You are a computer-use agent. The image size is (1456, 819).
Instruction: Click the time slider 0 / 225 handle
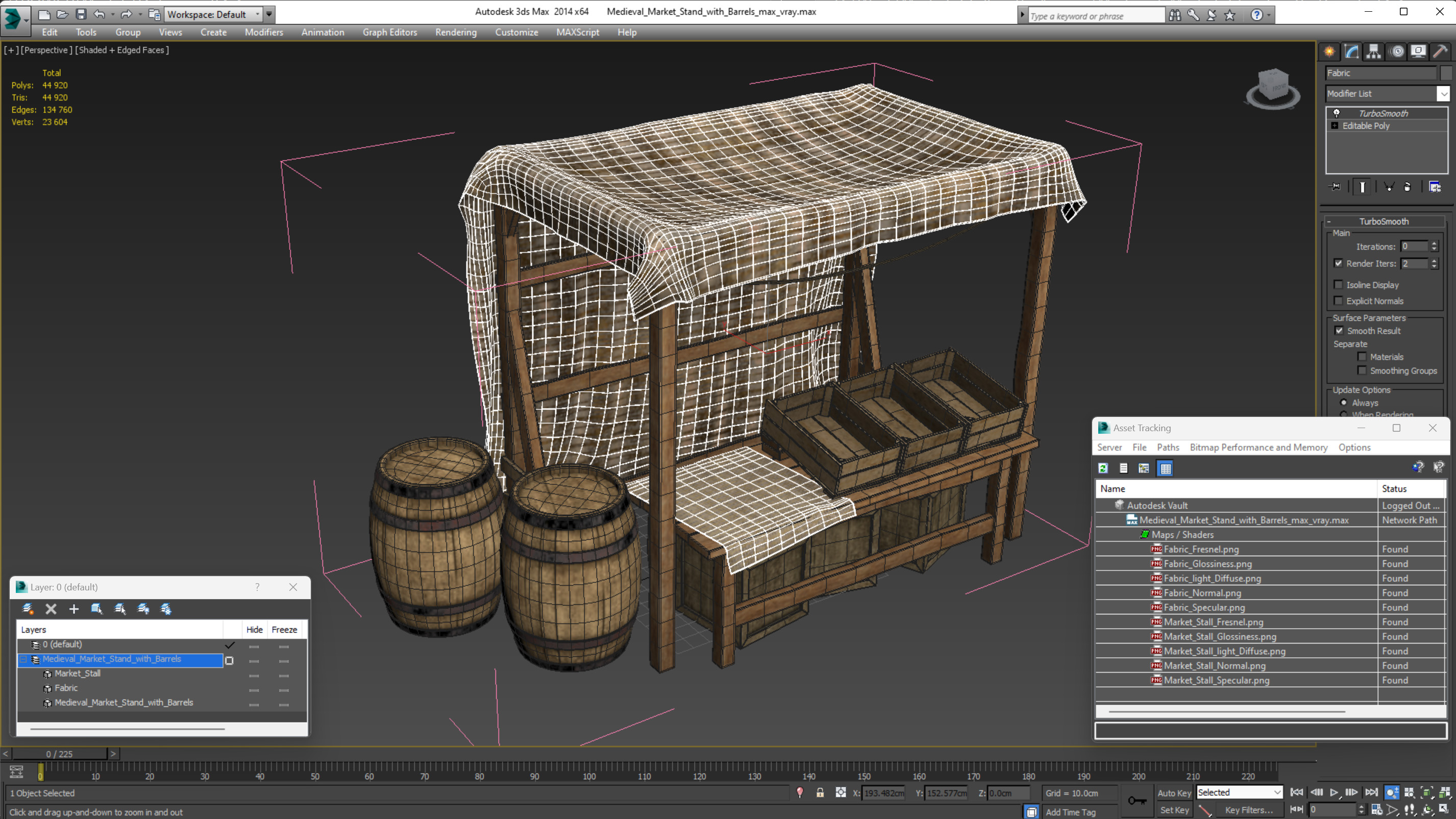click(59, 754)
